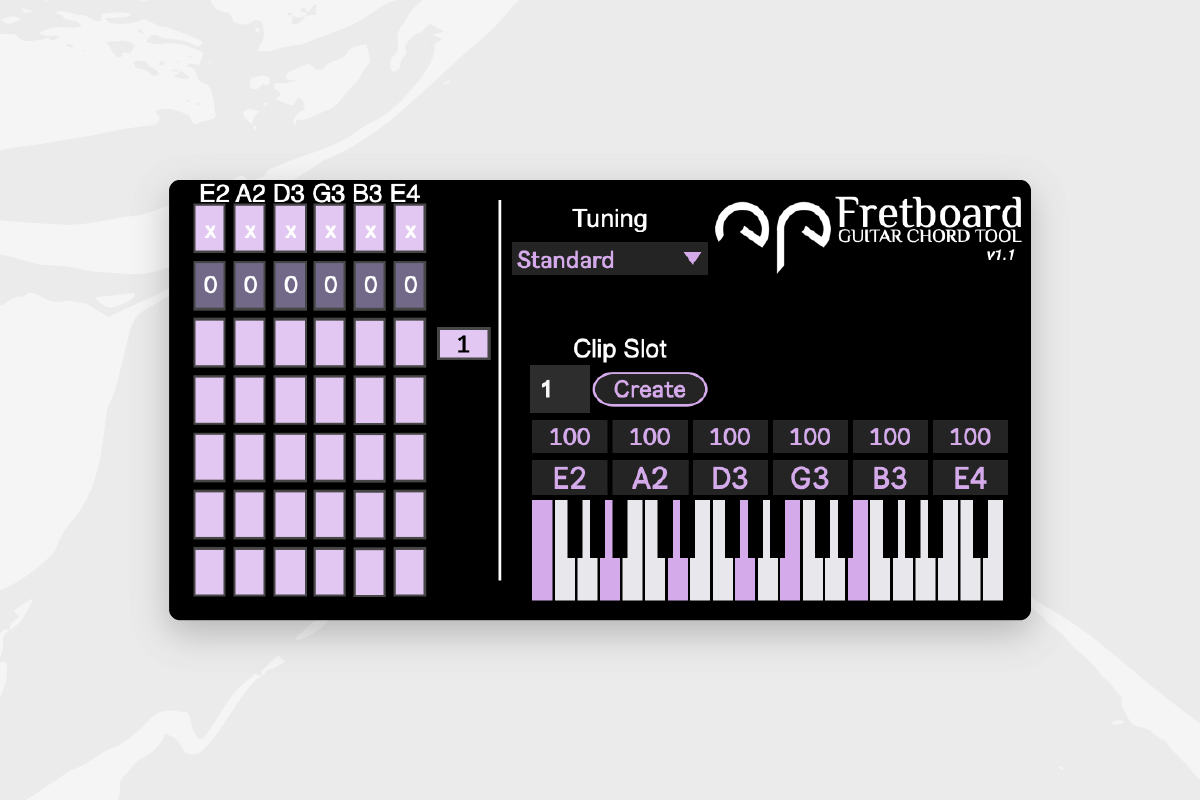
Task: Select the Clip Slot number field
Action: click(559, 389)
